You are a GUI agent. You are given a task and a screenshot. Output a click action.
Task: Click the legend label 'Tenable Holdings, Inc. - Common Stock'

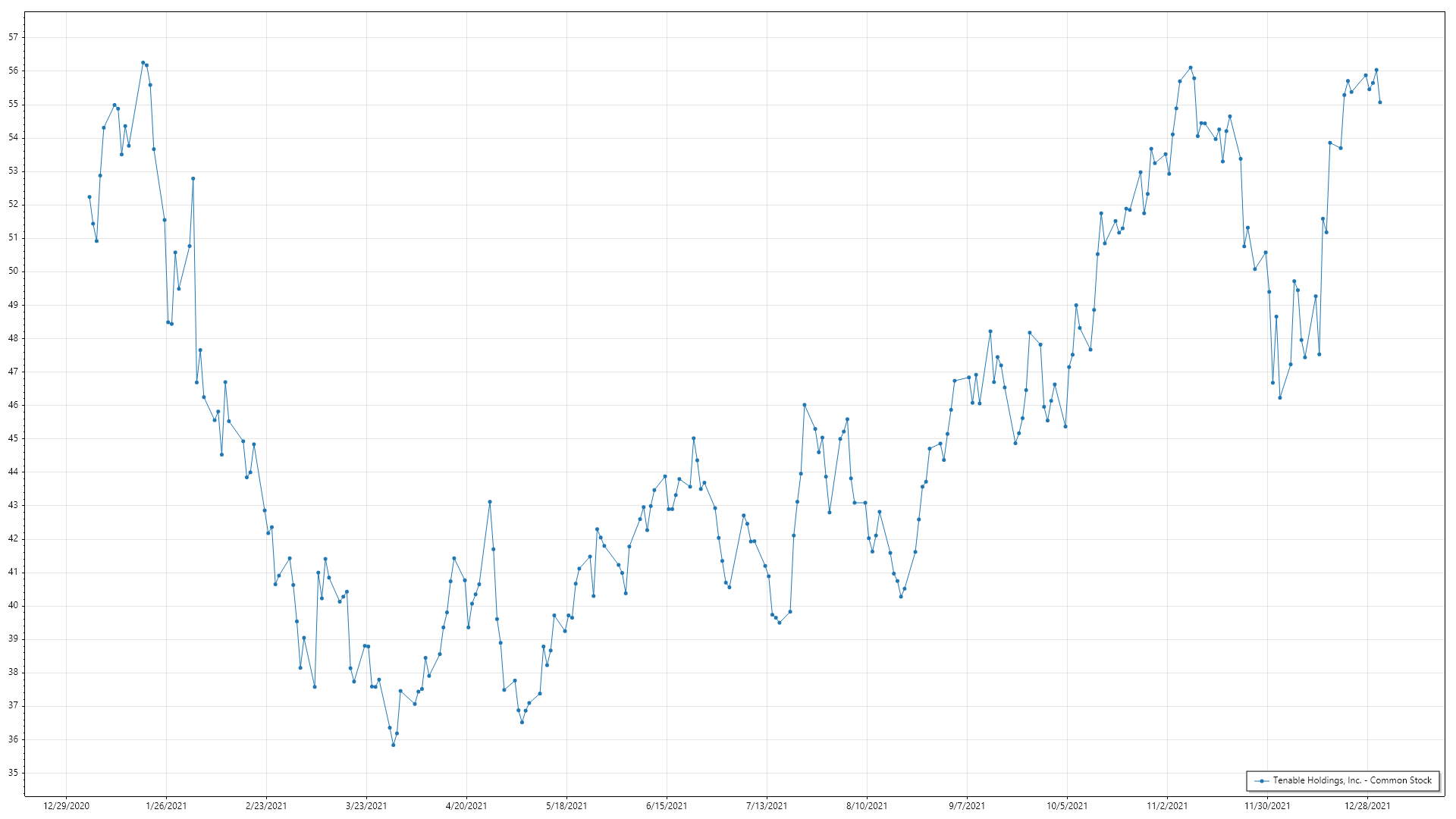pos(1351,780)
